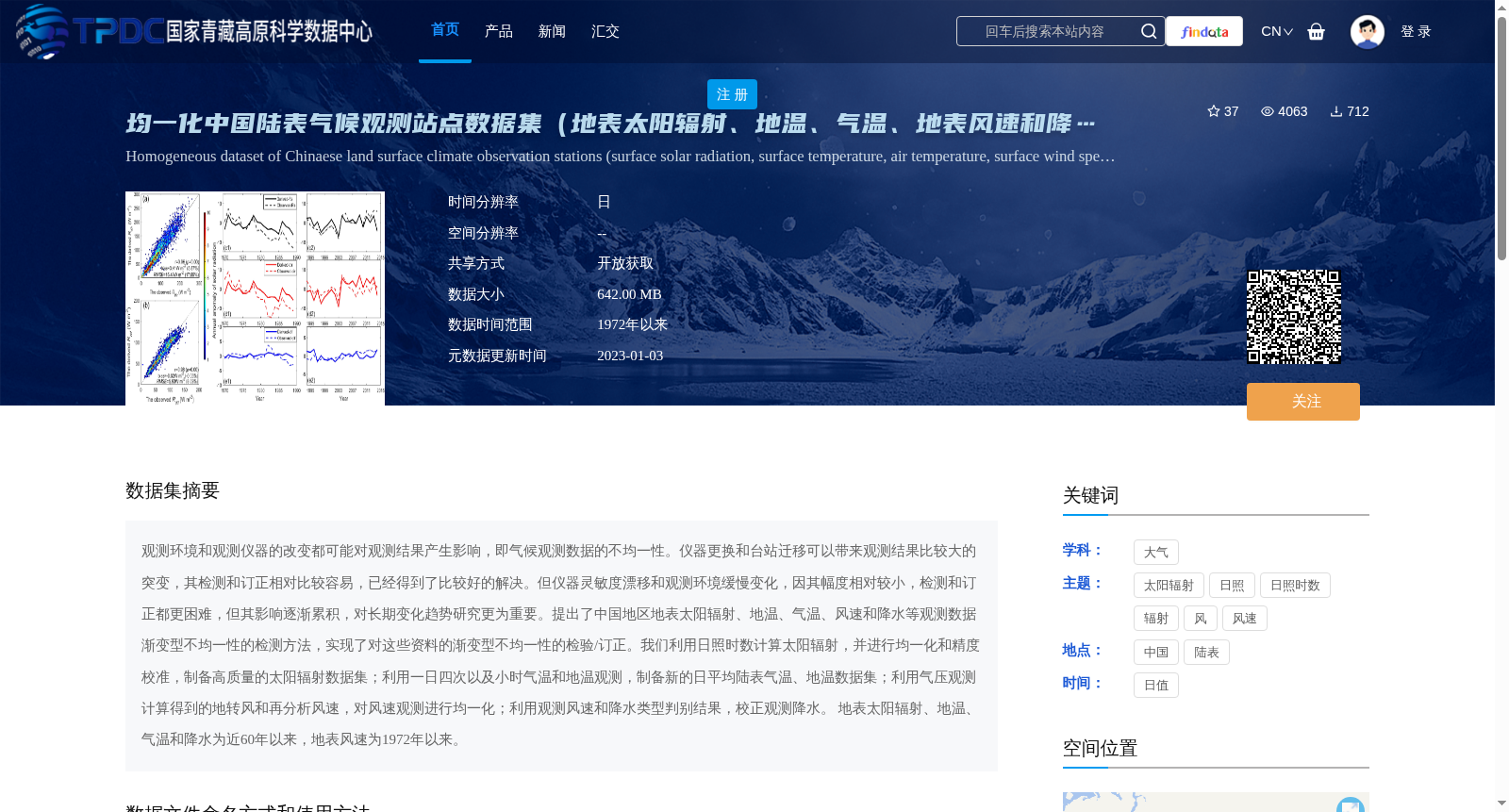1509x812 pixels.
Task: Open the dataset figure thumbnail
Action: 255,299
